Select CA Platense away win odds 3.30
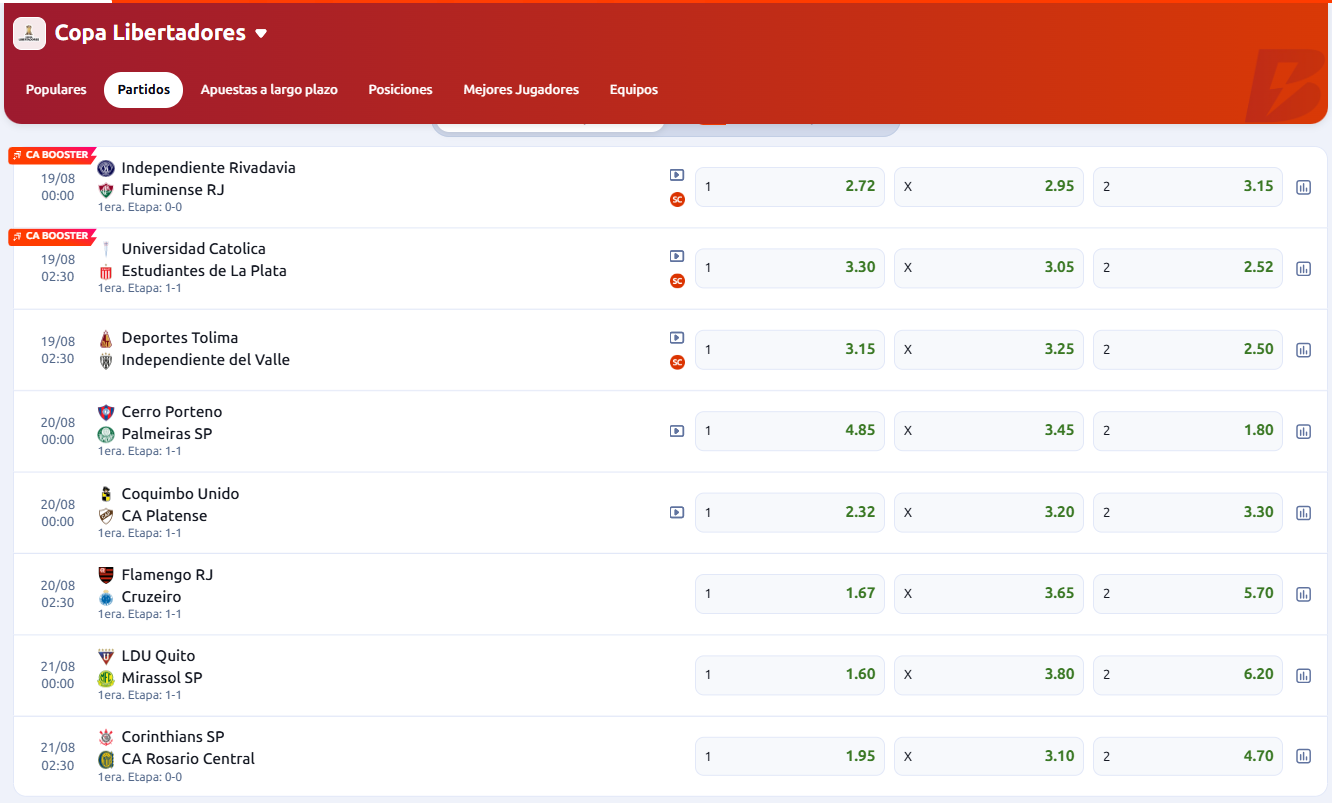The width and height of the screenshot is (1332, 803). 1188,513
